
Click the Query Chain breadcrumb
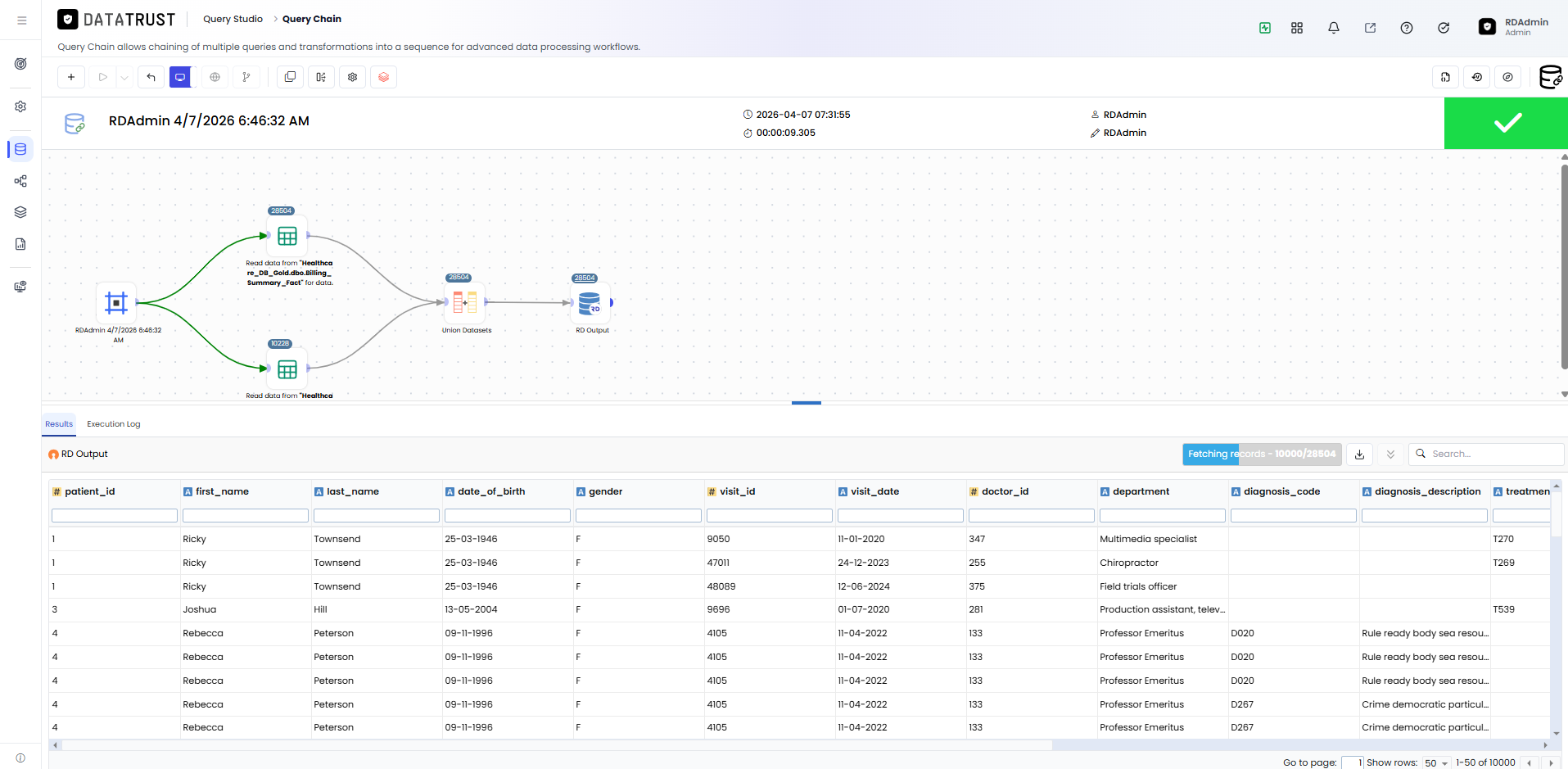312,19
